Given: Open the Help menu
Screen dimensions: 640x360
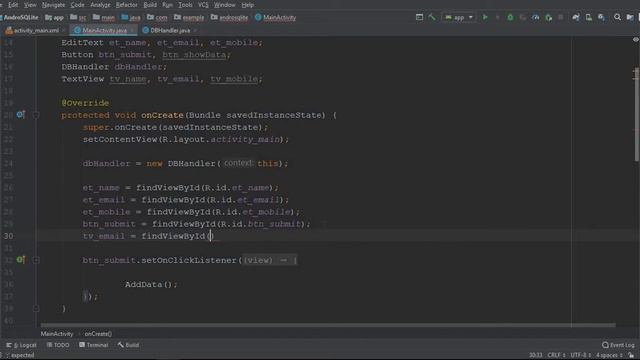Looking at the screenshot, I should (247, 5).
